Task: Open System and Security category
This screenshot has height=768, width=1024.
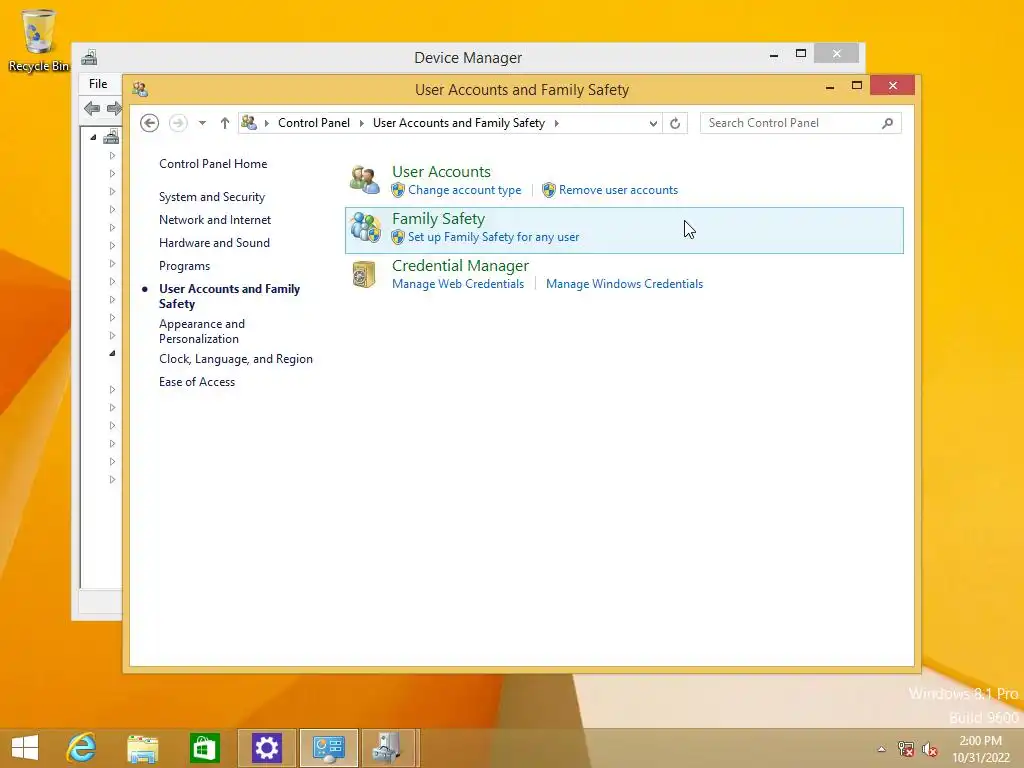Action: pyautogui.click(x=212, y=197)
